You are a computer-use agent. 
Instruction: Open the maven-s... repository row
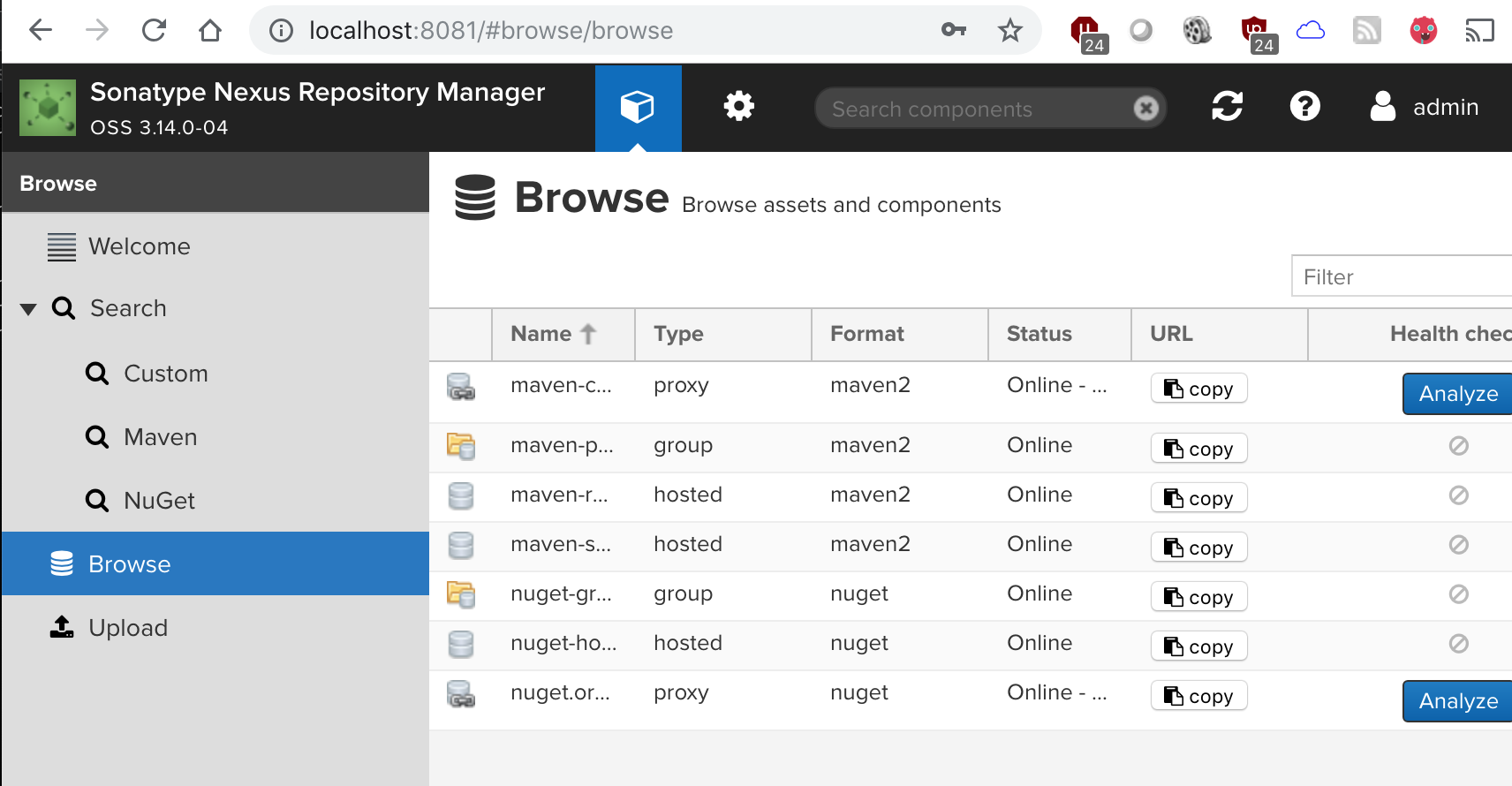point(971,547)
